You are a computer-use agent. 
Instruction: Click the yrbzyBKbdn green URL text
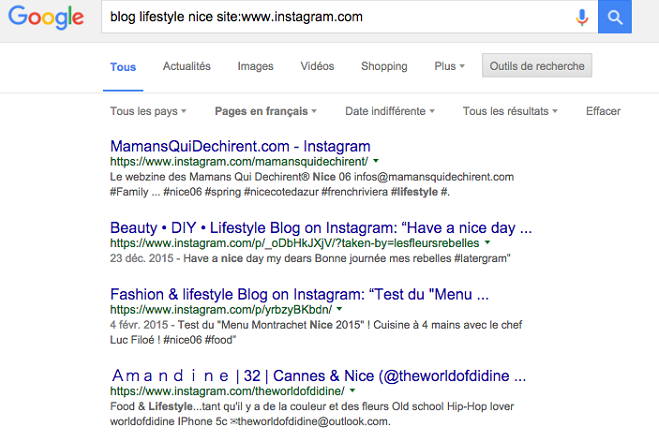(x=221, y=310)
